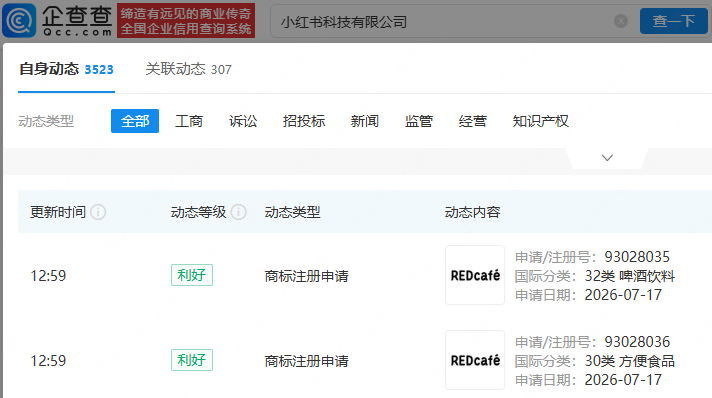Click the 12:59 time in 93028035 row

coord(48,276)
